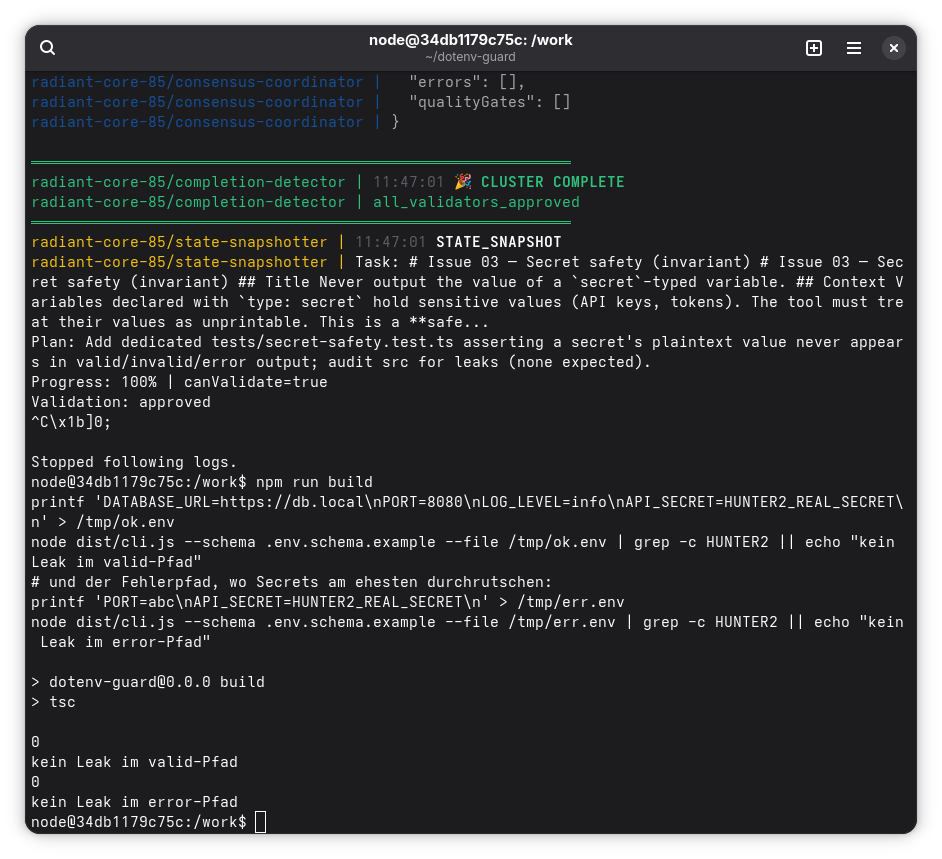
Task: Click the '^C\x1b]0;' line
Action: (x=71, y=422)
